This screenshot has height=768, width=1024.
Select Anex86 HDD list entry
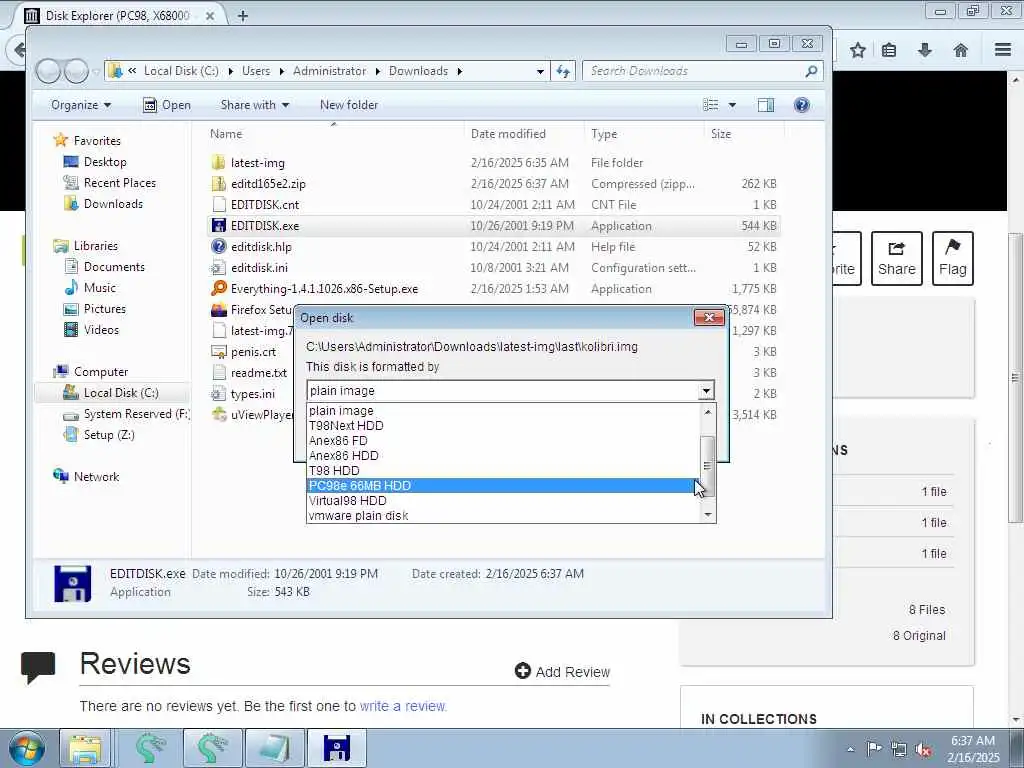click(x=502, y=456)
